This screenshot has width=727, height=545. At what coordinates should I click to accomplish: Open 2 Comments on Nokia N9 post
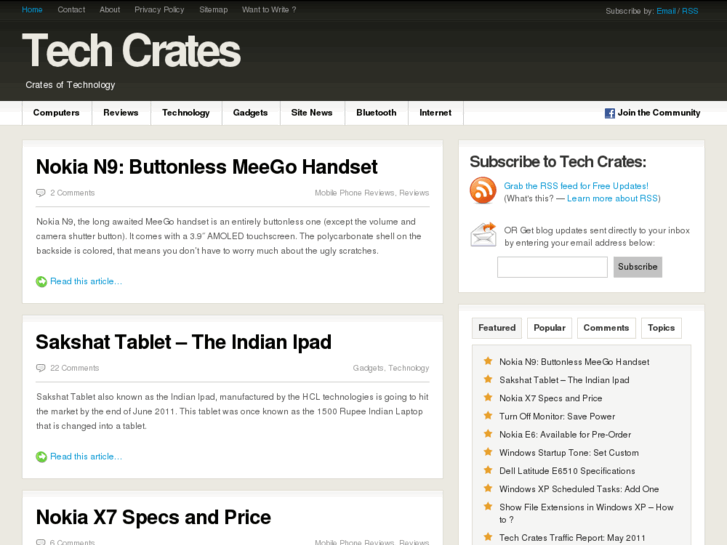(x=72, y=193)
